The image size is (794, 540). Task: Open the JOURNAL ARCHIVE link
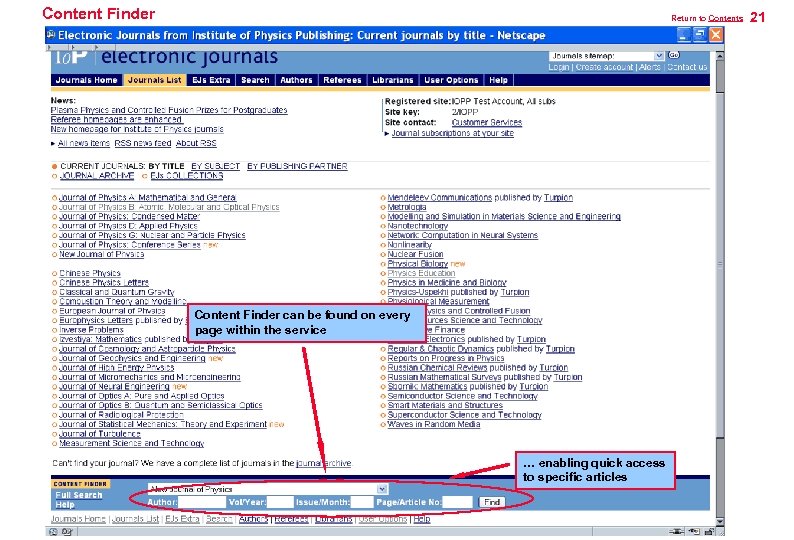97,176
